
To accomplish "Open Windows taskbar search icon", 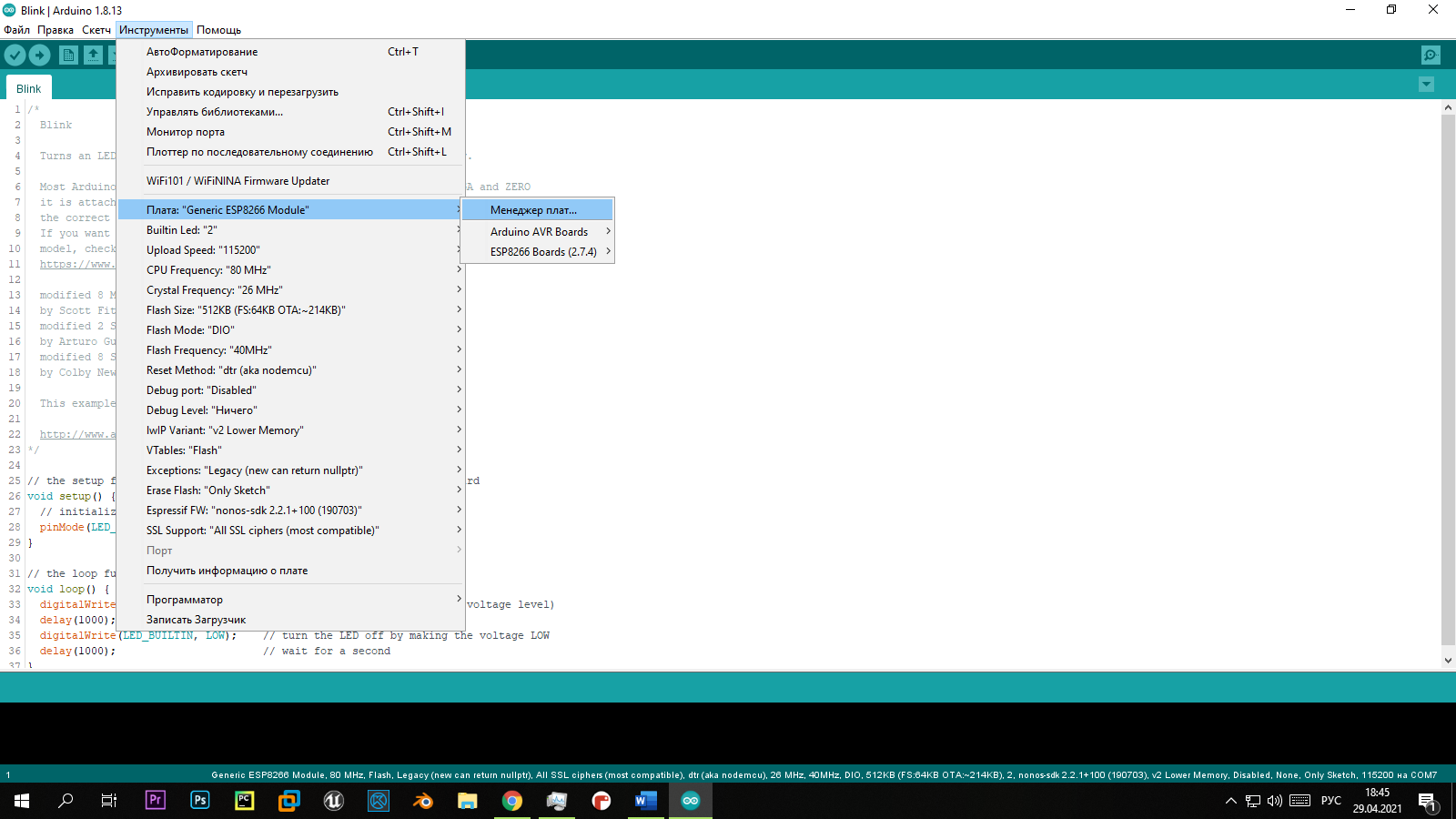I will (x=66, y=801).
